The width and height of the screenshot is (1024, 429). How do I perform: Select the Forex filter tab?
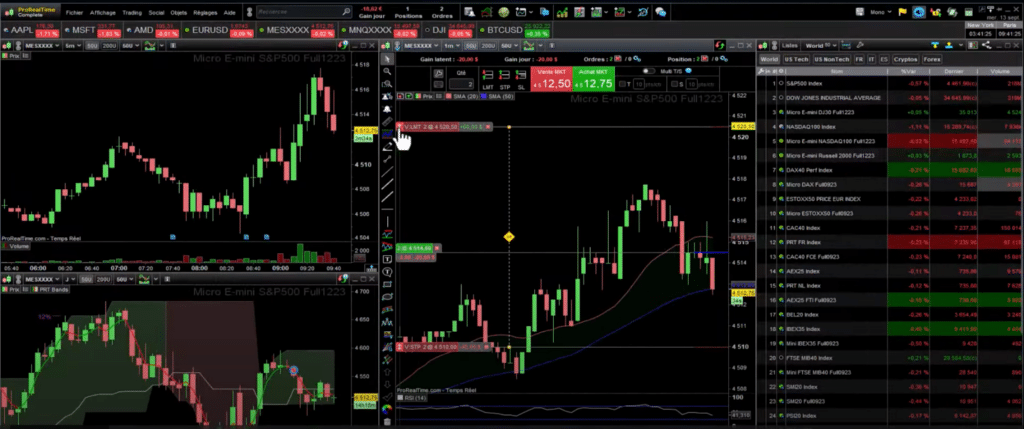point(932,59)
